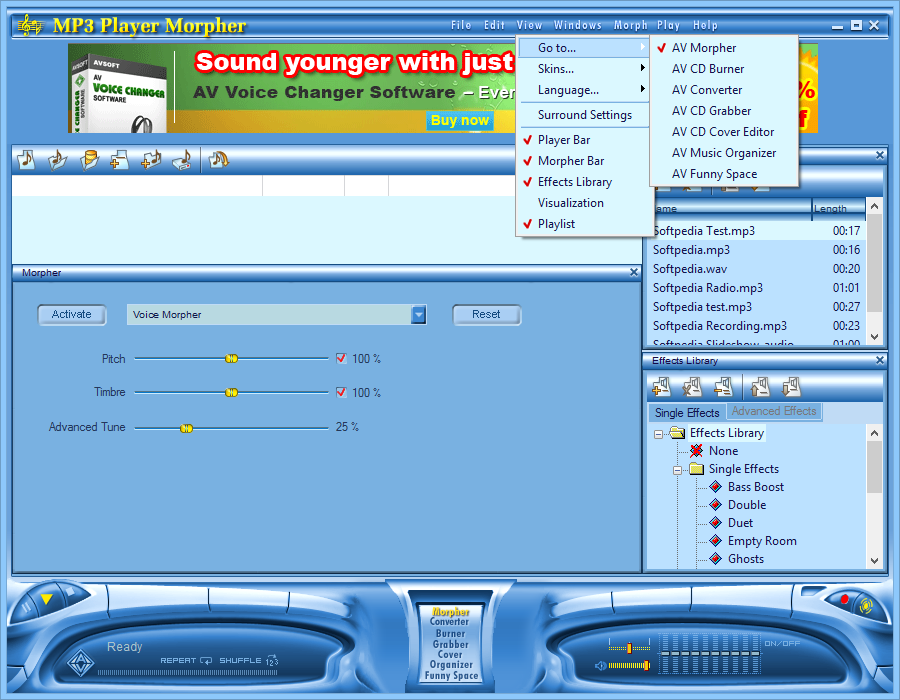Click the new audio file toolbar icon
Image resolution: width=900 pixels, height=700 pixels.
click(x=26, y=160)
